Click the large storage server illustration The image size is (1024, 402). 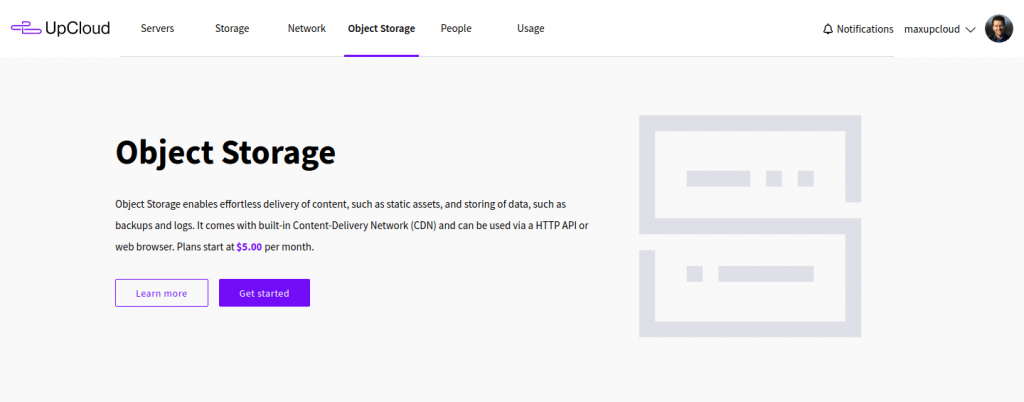(749, 225)
